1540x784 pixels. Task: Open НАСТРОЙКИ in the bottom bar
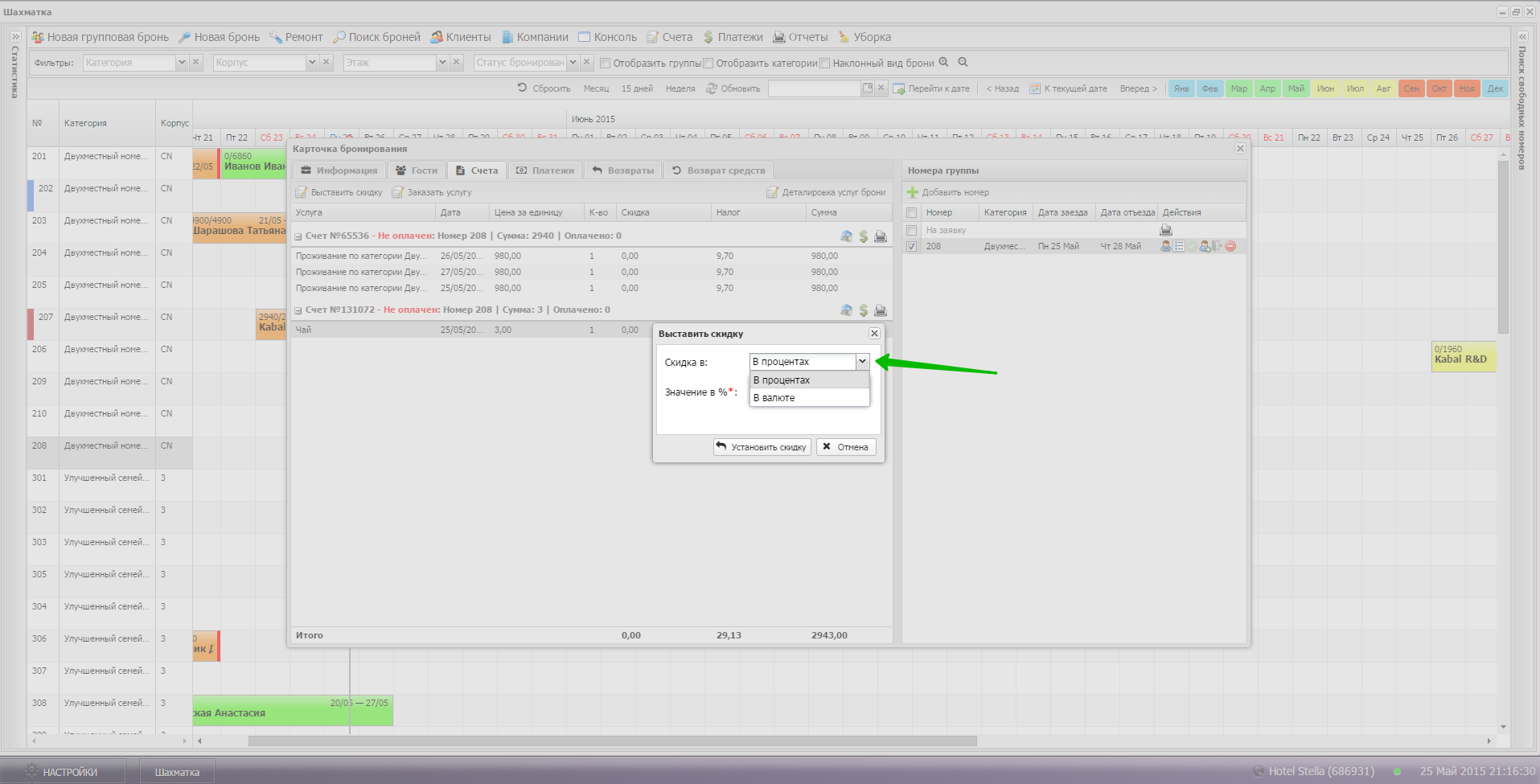click(63, 772)
